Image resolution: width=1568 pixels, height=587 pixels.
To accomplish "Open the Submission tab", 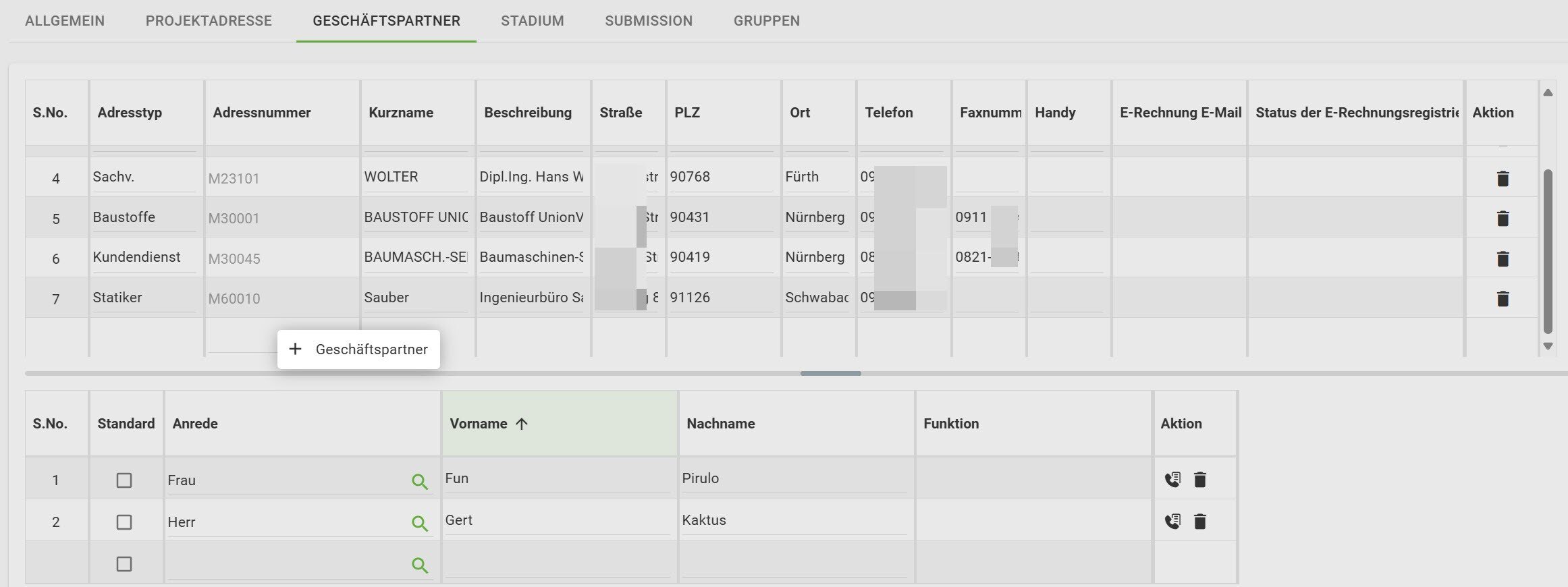I will (x=648, y=21).
